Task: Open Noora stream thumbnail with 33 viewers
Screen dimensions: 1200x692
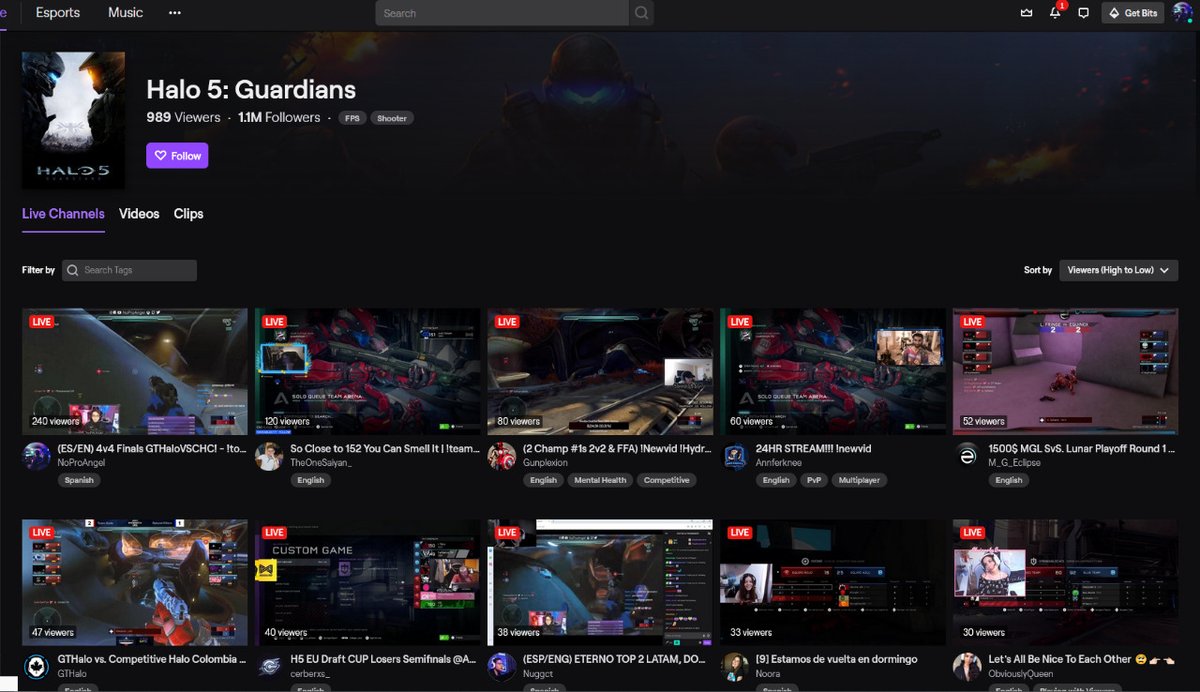Action: tap(833, 582)
